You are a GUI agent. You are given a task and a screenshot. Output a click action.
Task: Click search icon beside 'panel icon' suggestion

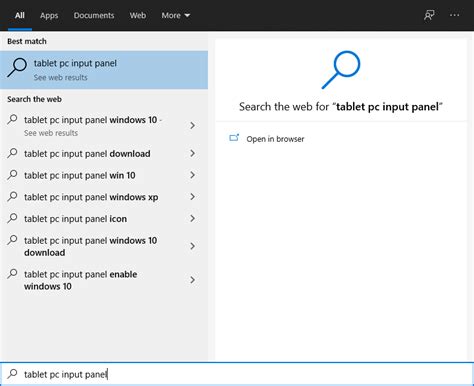pos(12,218)
